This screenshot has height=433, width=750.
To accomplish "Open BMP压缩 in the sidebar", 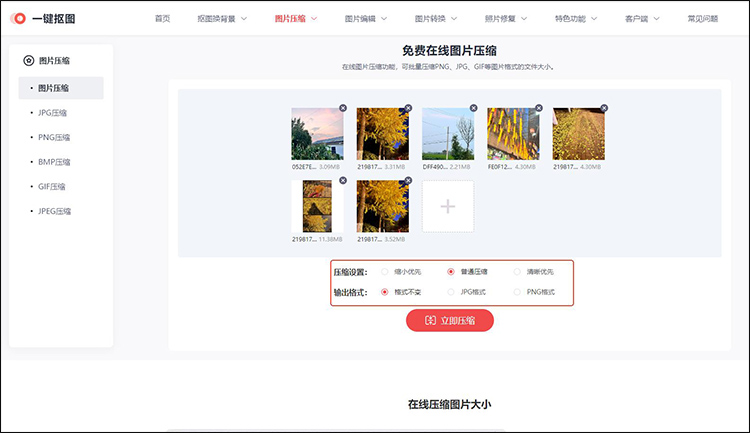I will pyautogui.click(x=54, y=162).
